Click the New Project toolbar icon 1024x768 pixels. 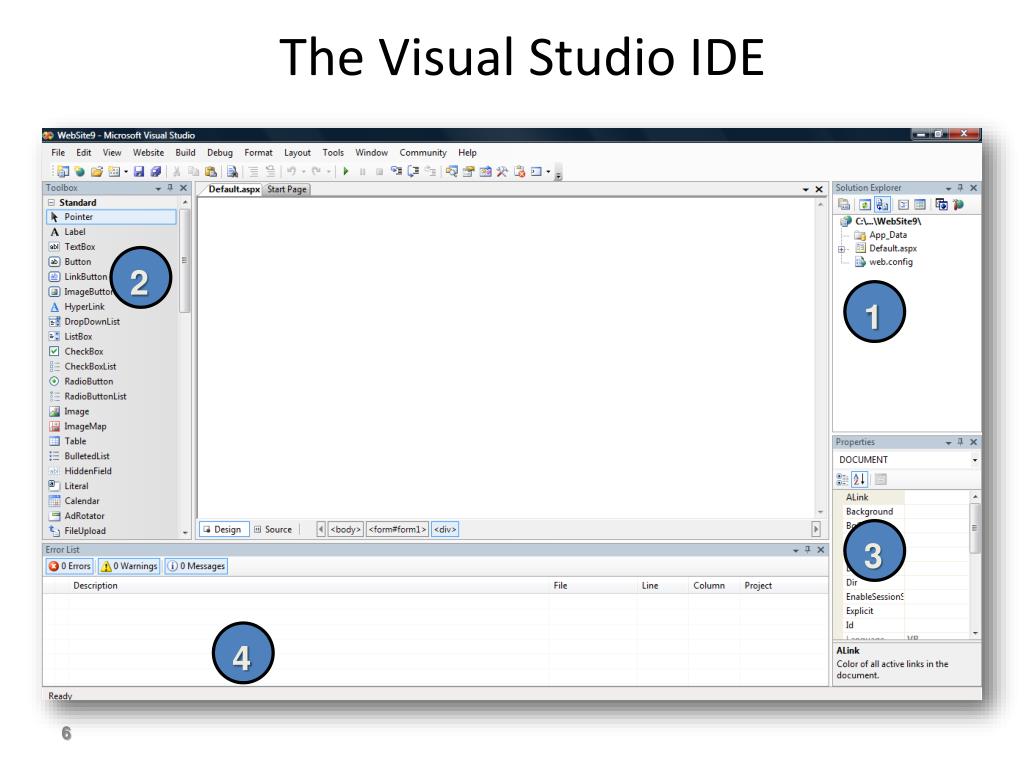click(x=63, y=172)
